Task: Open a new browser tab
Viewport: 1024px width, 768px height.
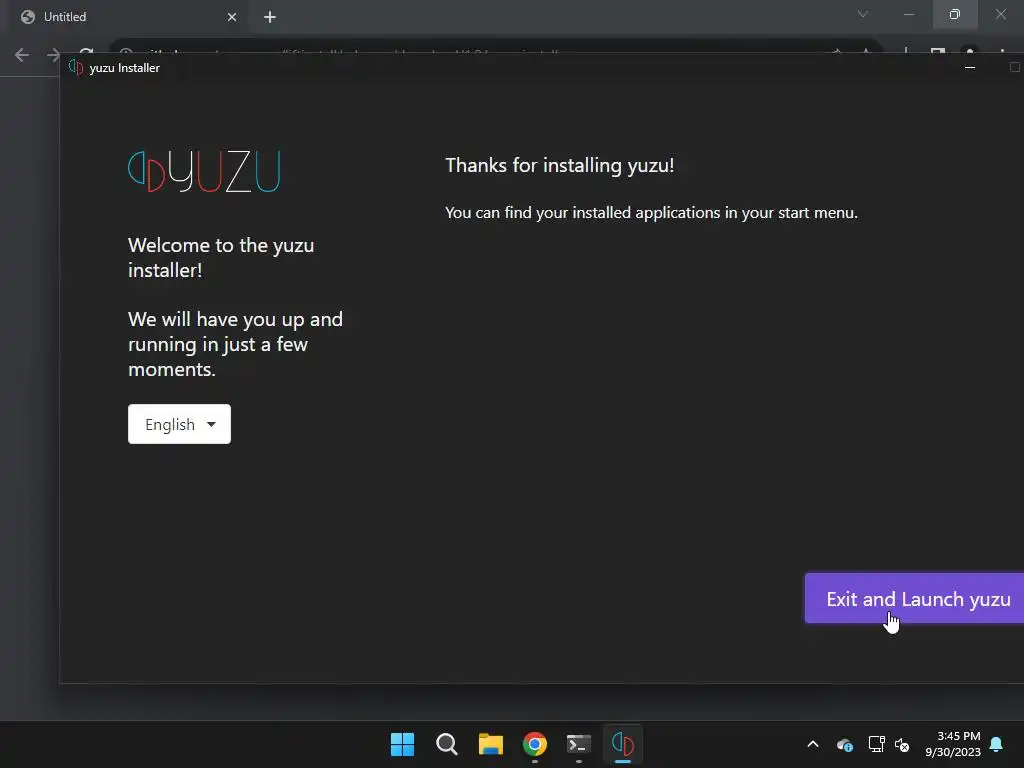Action: [x=270, y=17]
